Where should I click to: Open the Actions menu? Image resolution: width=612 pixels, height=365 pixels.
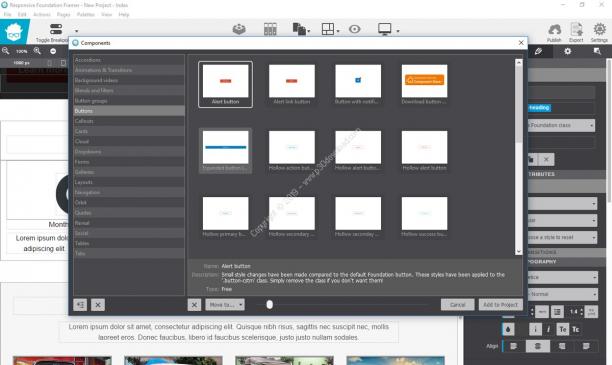pyautogui.click(x=41, y=14)
